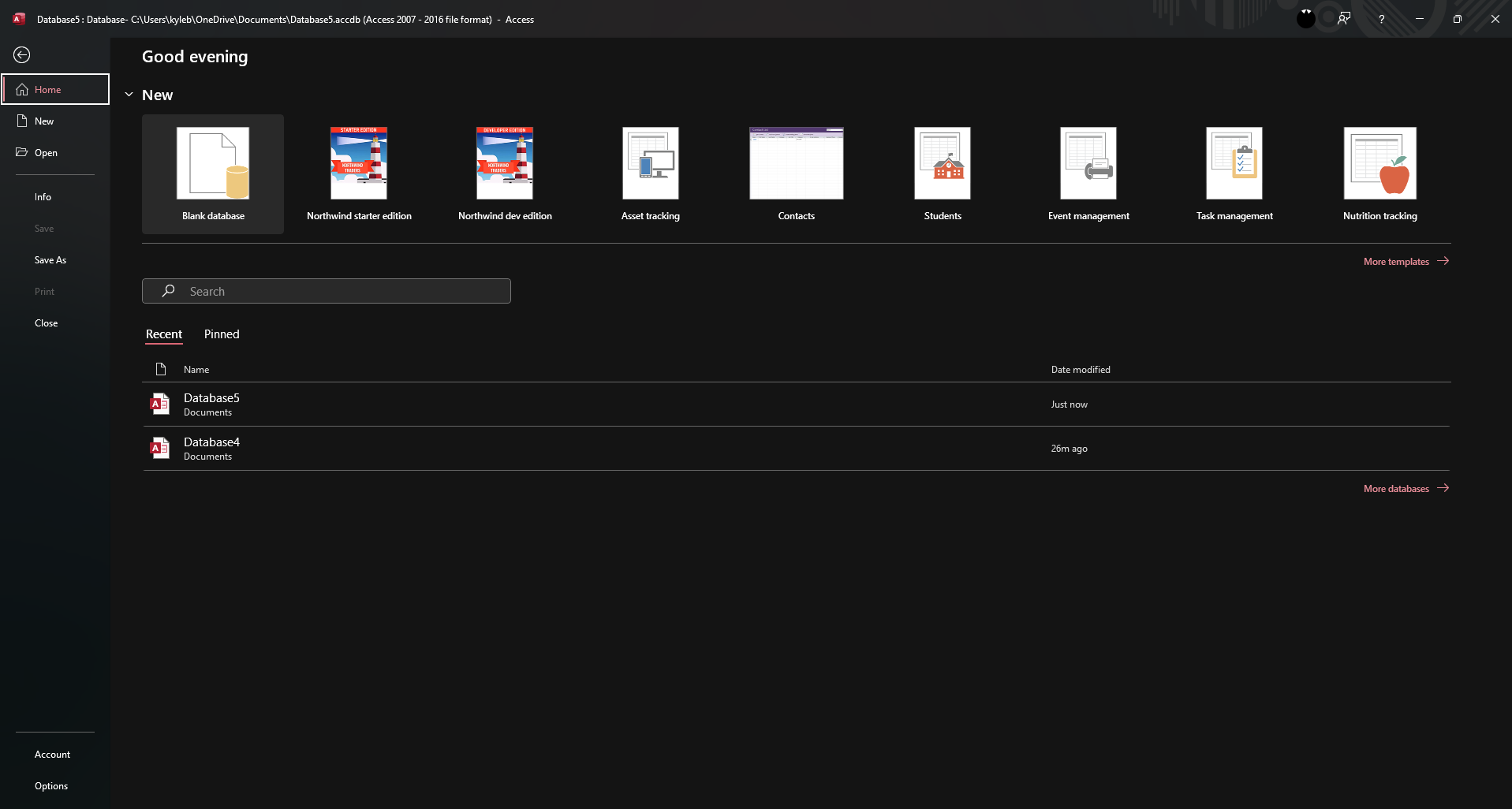
Task: Close the current database via sidebar
Action: [x=55, y=322]
